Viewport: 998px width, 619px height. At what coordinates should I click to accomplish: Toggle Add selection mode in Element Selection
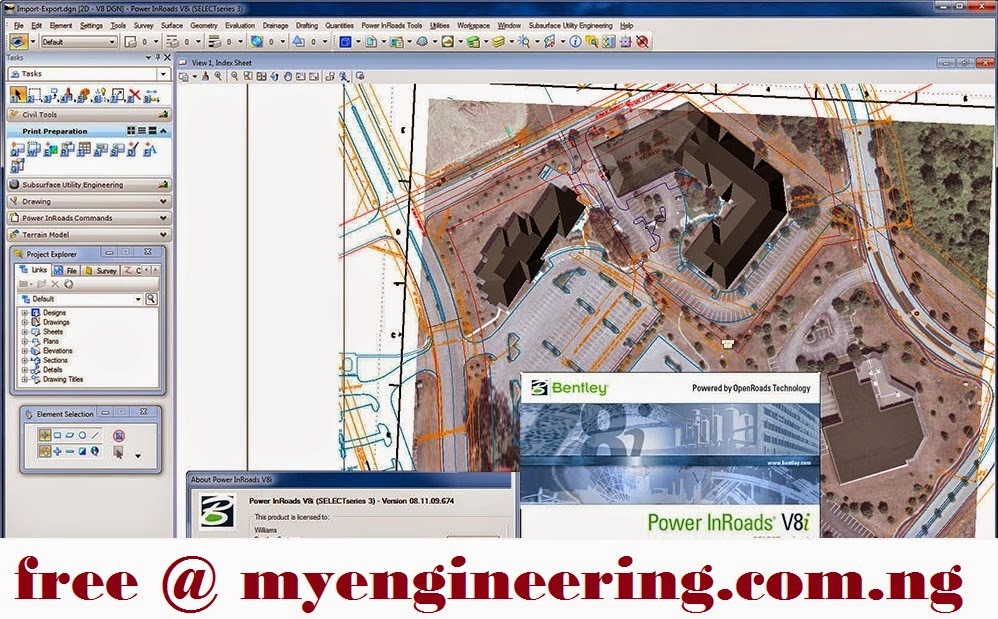(57, 451)
